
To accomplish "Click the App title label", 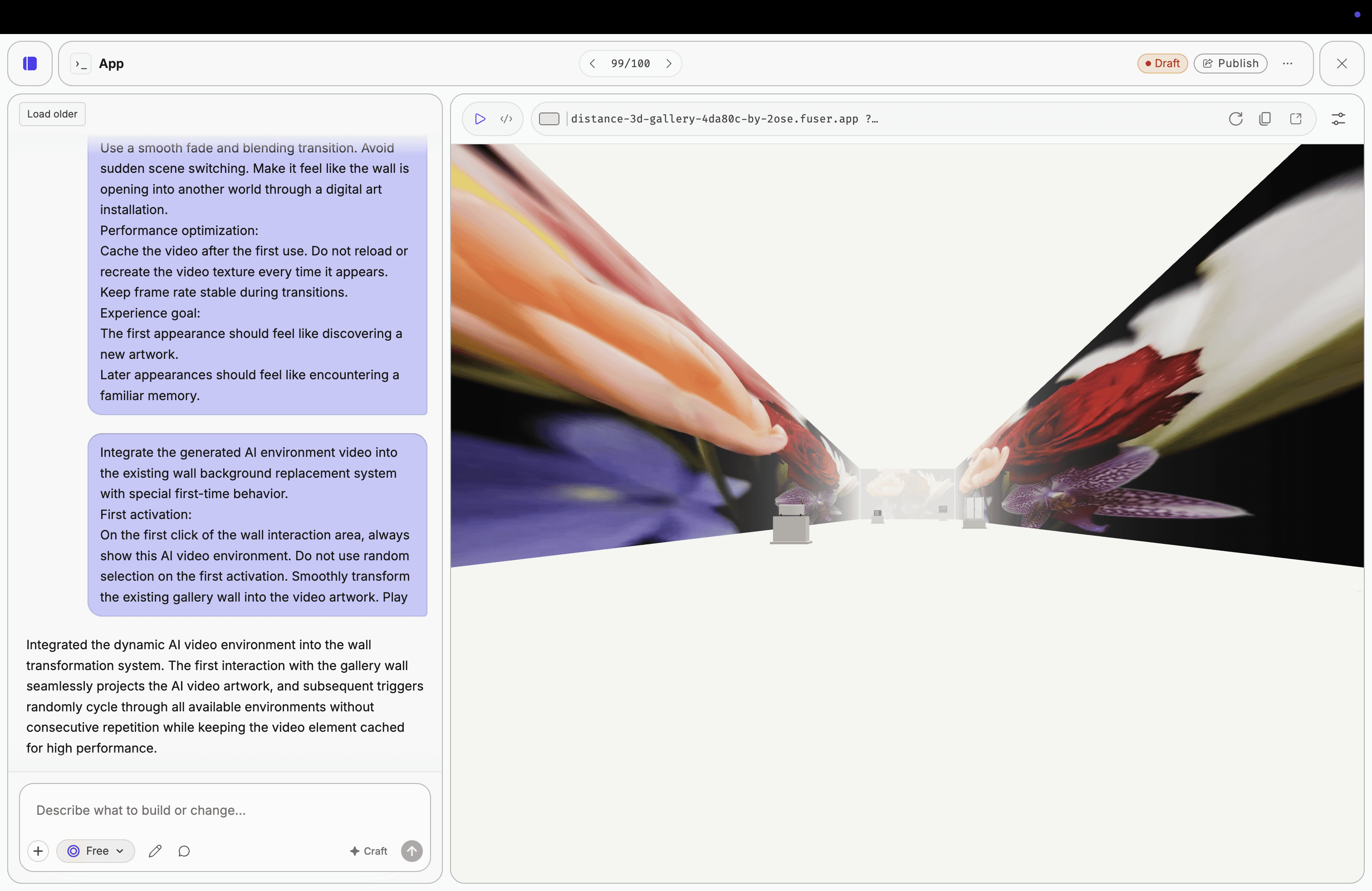I will pos(111,64).
